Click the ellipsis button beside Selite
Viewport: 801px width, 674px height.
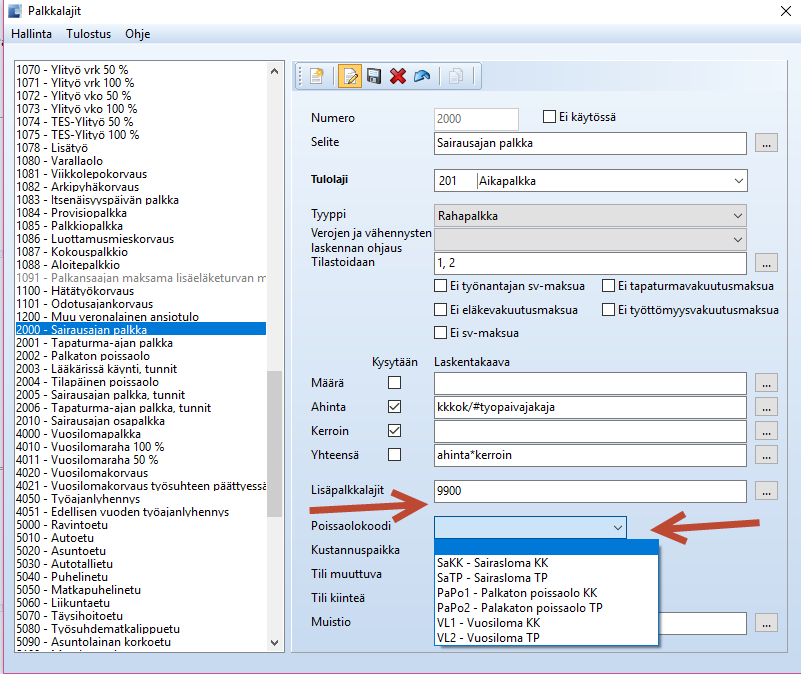[766, 143]
